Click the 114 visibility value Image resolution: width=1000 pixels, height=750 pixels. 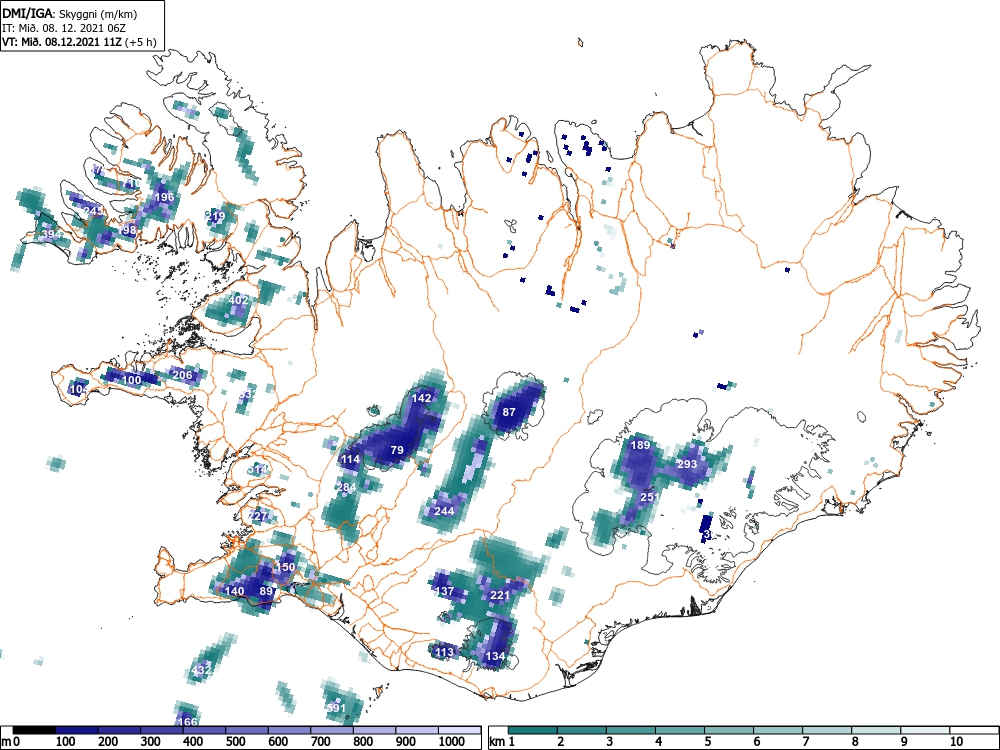(350, 459)
